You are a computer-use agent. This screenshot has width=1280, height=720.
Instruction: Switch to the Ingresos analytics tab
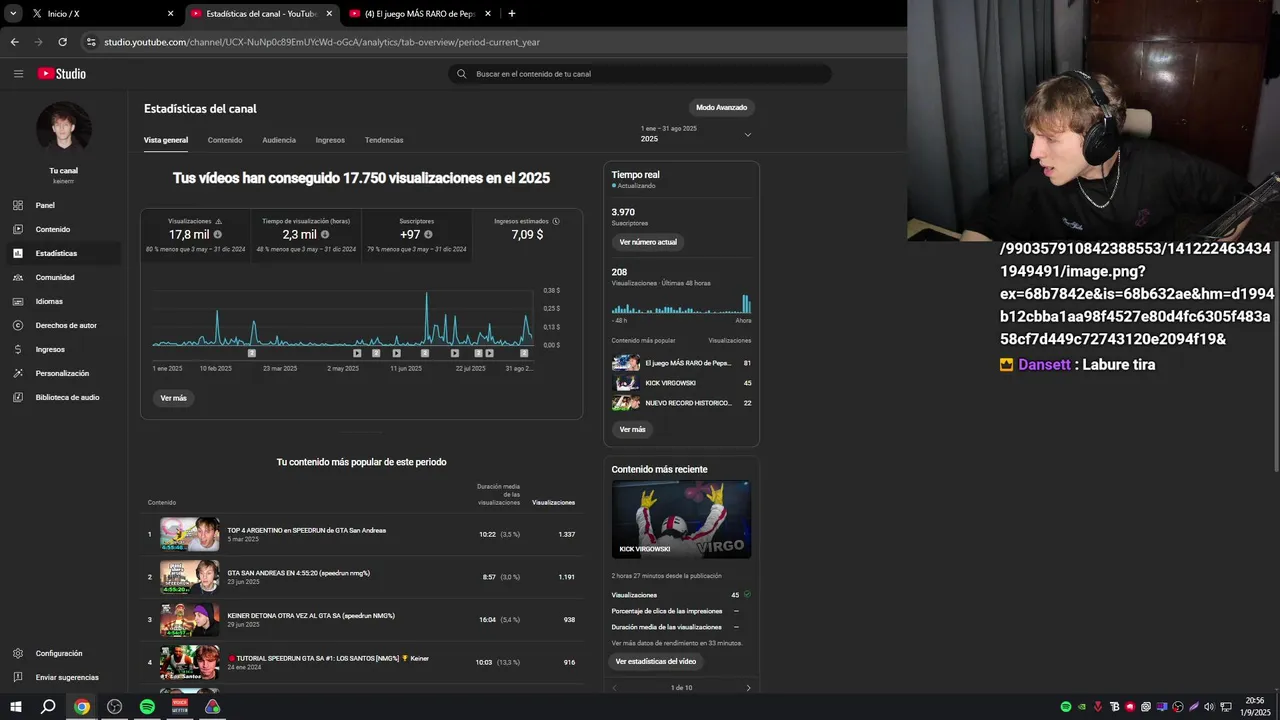tap(330, 140)
